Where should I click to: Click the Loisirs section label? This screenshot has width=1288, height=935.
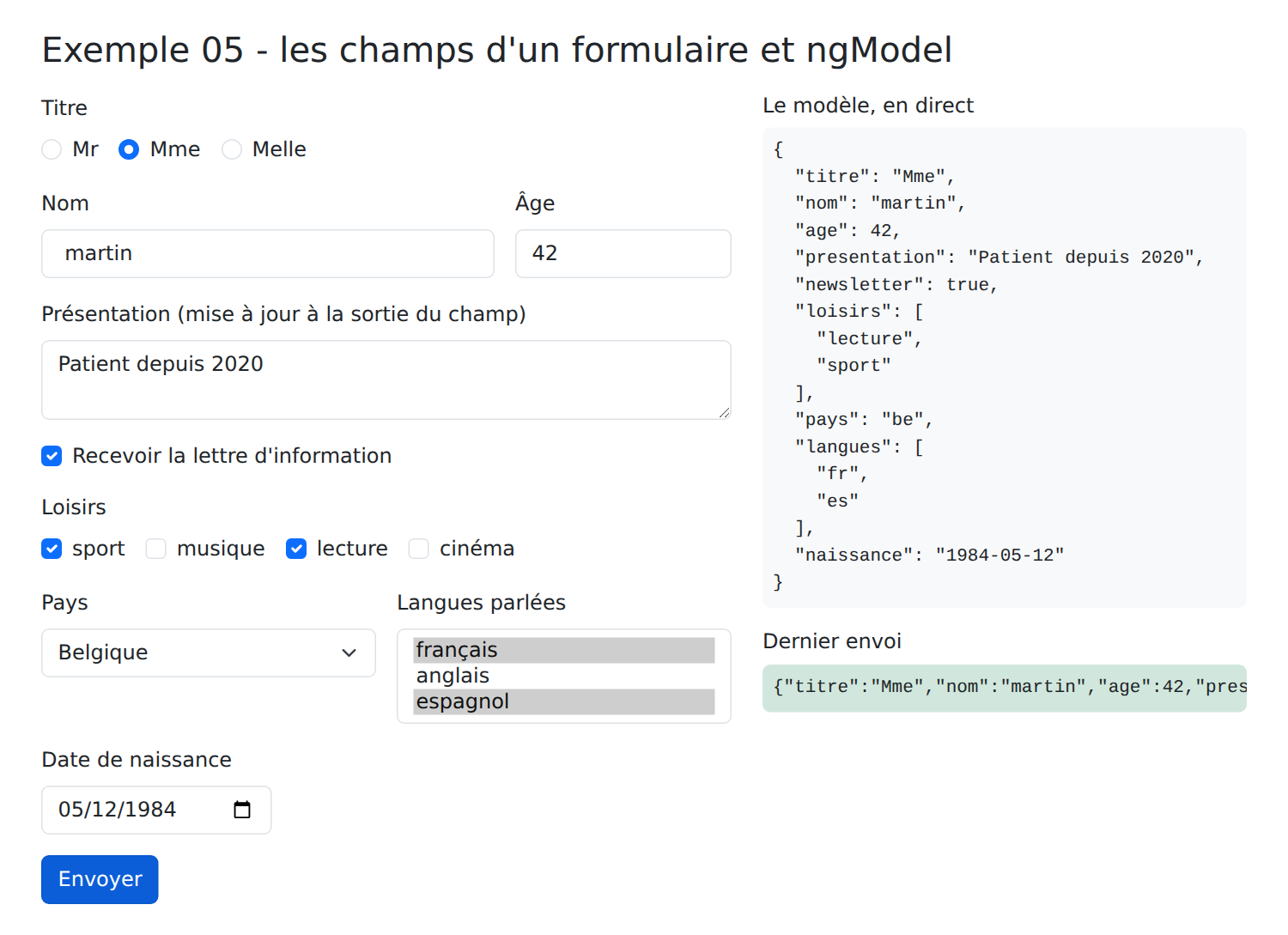[74, 507]
